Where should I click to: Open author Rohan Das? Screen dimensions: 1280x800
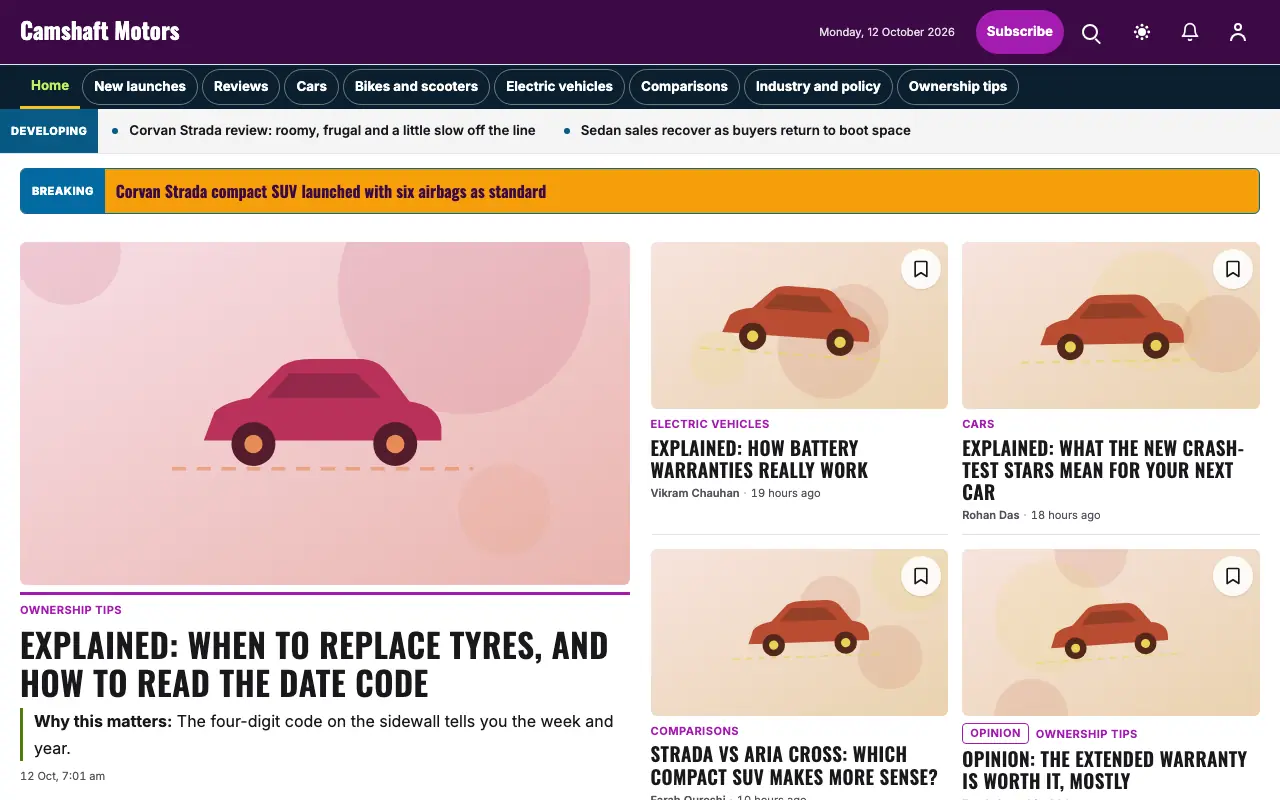[x=991, y=515]
